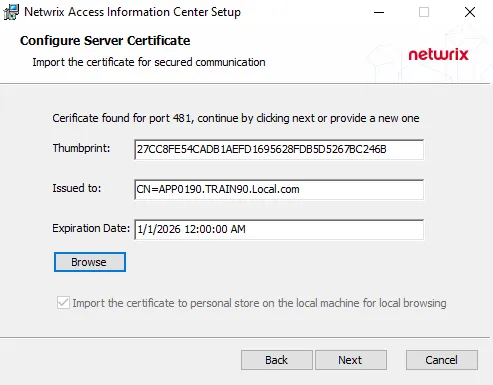493x385 pixels.
Task: Close the setup window
Action: (470, 12)
